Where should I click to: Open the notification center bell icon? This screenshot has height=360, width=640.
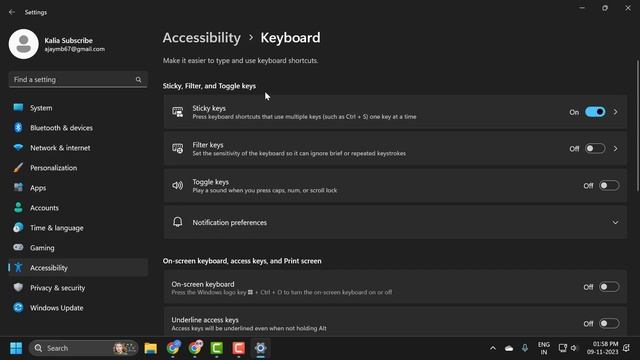[627, 348]
